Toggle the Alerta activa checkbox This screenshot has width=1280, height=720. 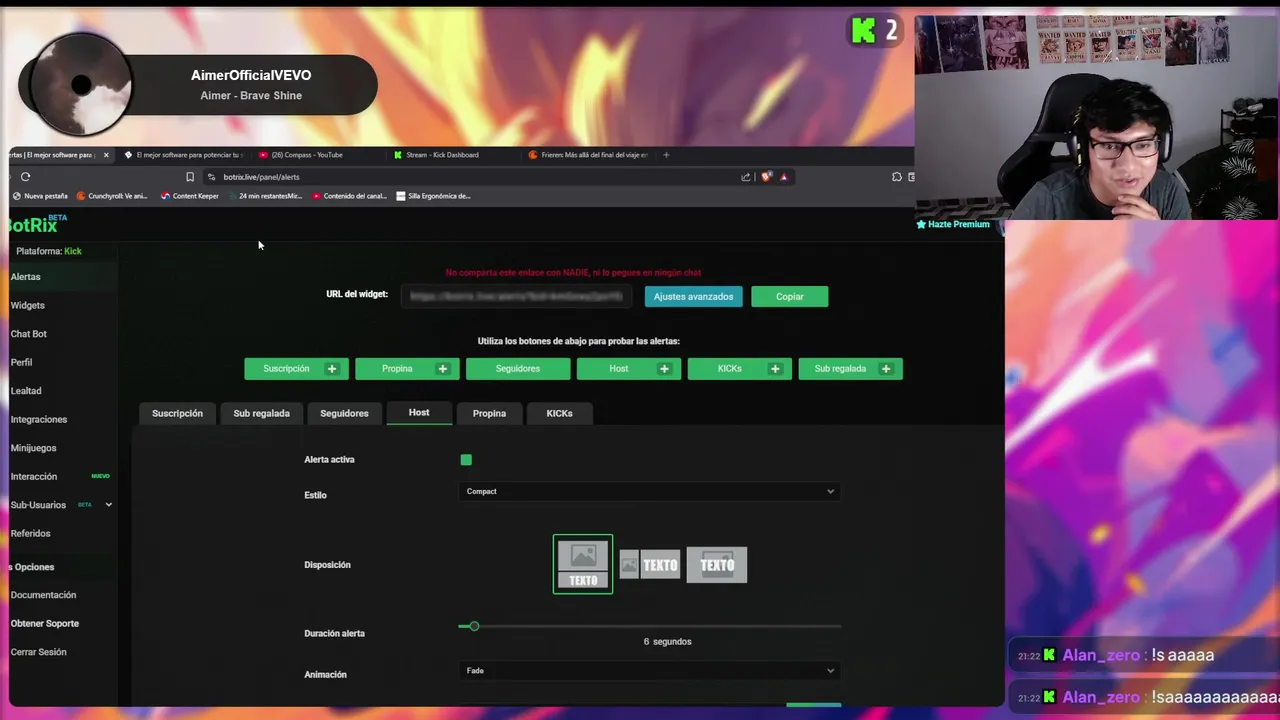coord(466,460)
